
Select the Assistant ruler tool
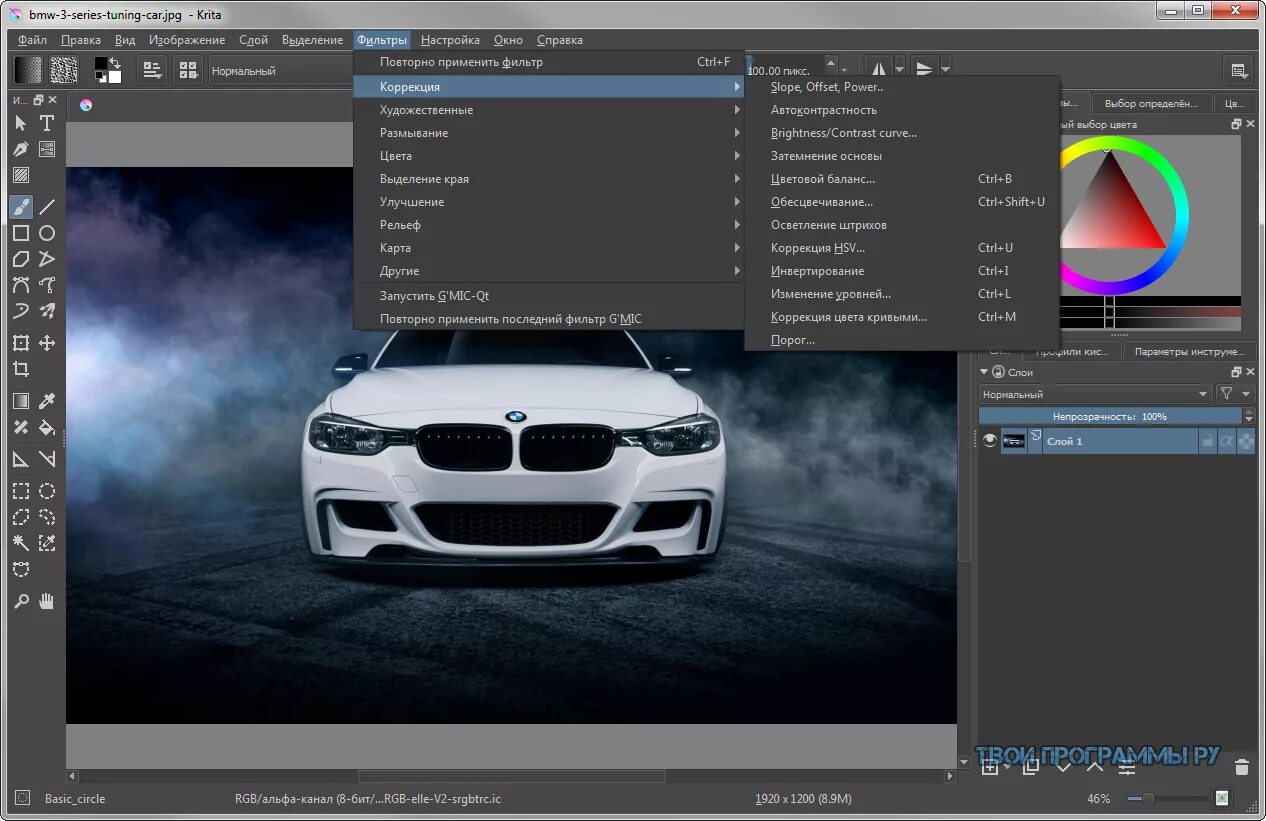pos(20,459)
